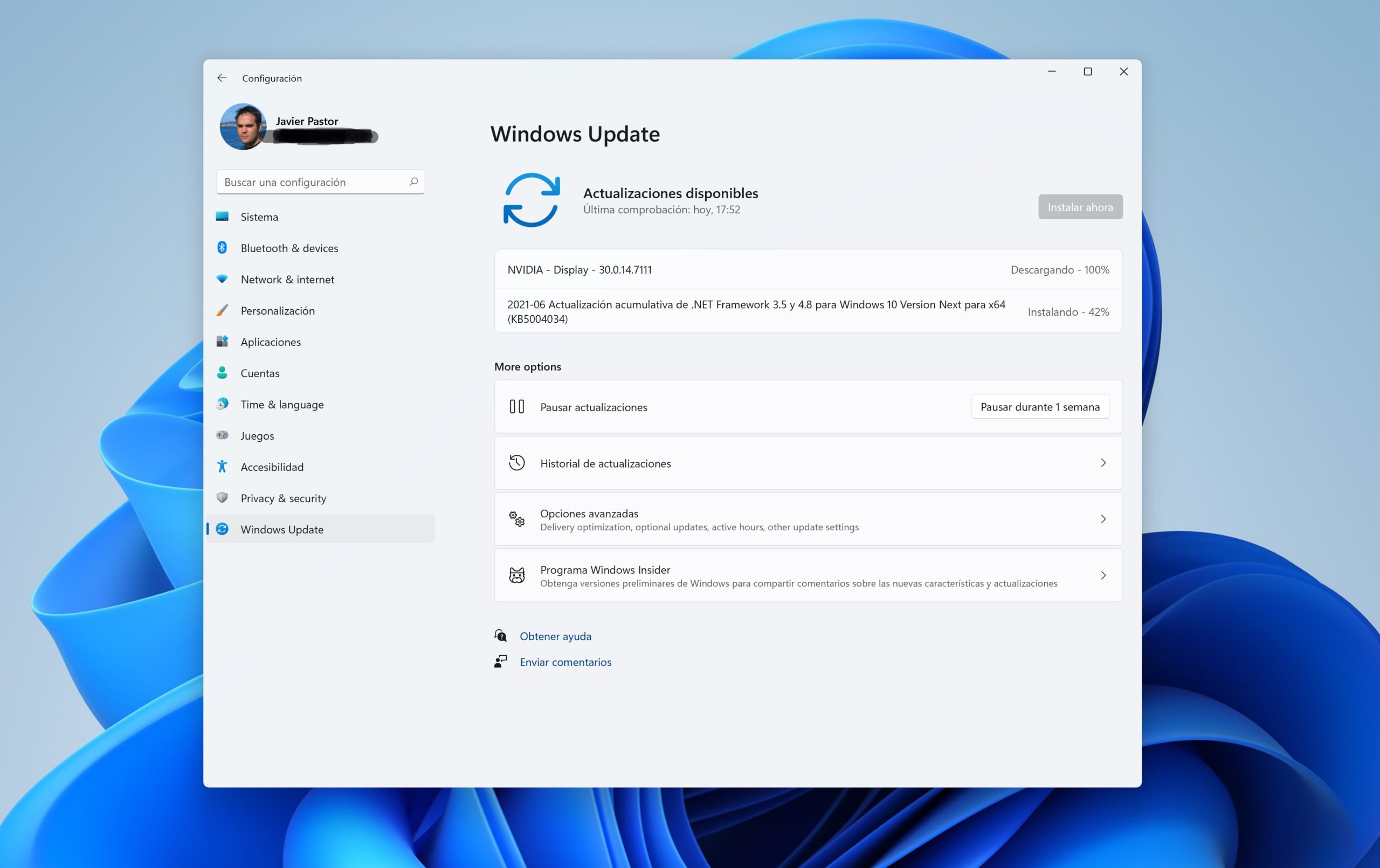The width and height of the screenshot is (1380, 868).
Task: Go to Time & language settings
Action: pyautogui.click(x=282, y=404)
